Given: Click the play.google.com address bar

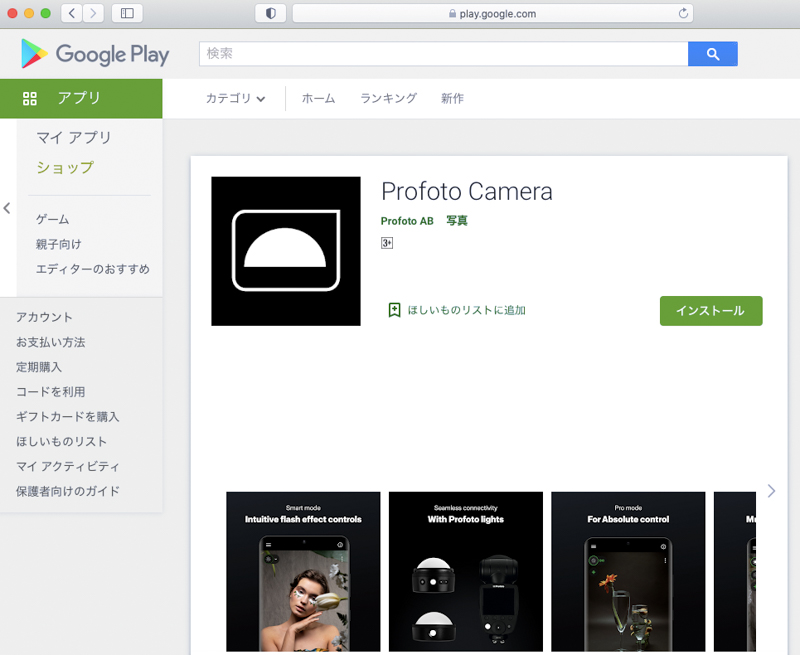Looking at the screenshot, I should [x=492, y=13].
